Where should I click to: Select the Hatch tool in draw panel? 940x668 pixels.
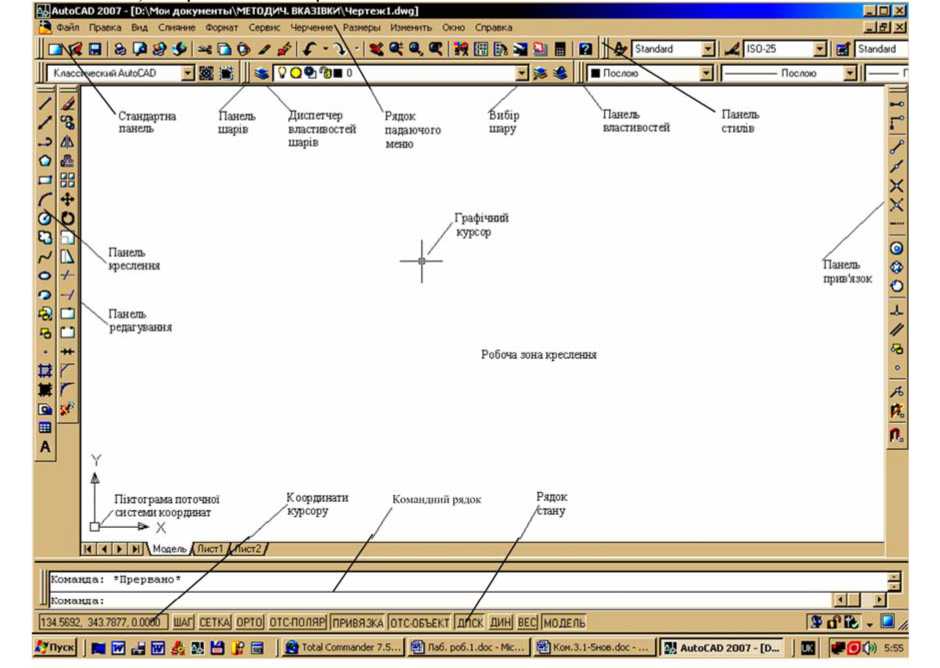pyautogui.click(x=45, y=371)
